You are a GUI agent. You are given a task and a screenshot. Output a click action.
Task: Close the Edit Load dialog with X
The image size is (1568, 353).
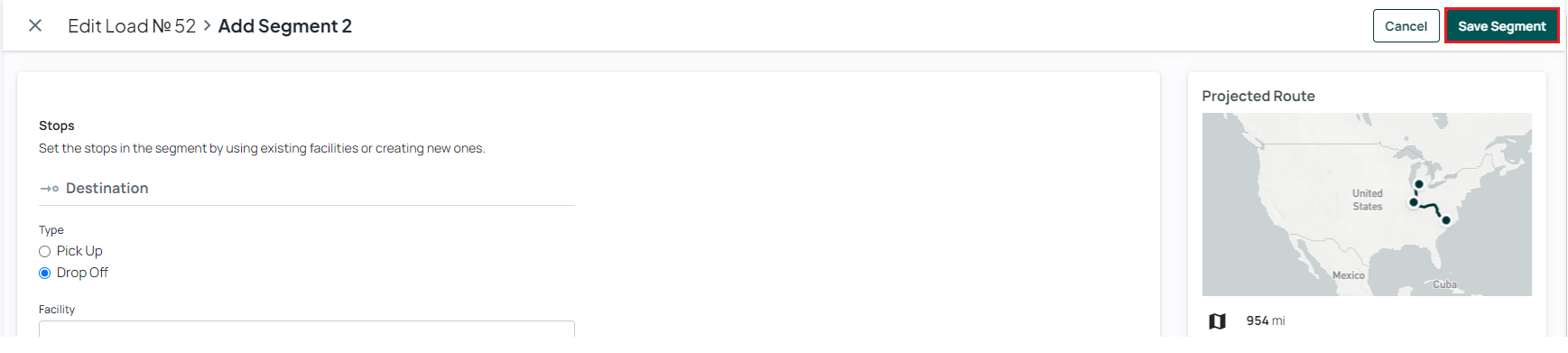point(35,25)
